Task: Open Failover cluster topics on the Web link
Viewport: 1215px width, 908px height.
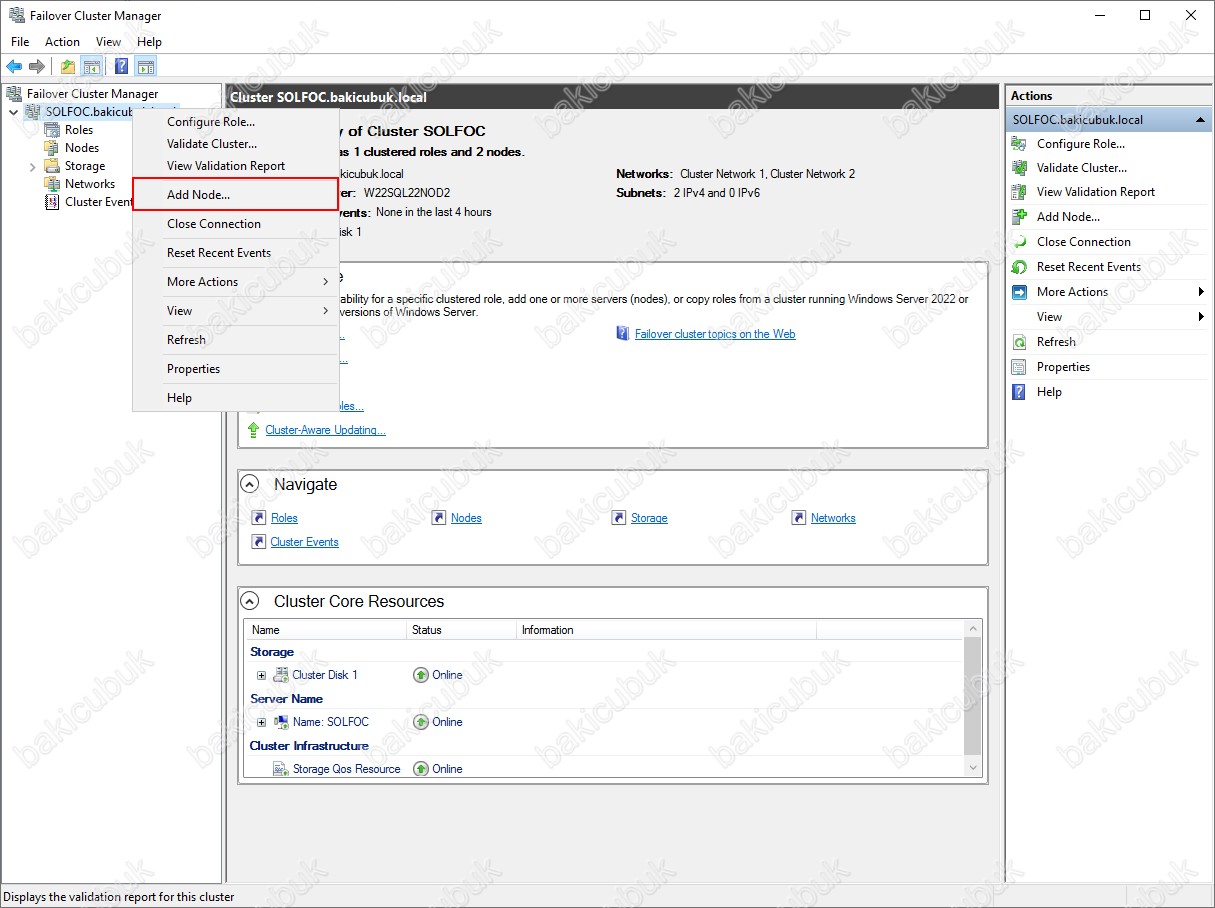Action: tap(715, 334)
